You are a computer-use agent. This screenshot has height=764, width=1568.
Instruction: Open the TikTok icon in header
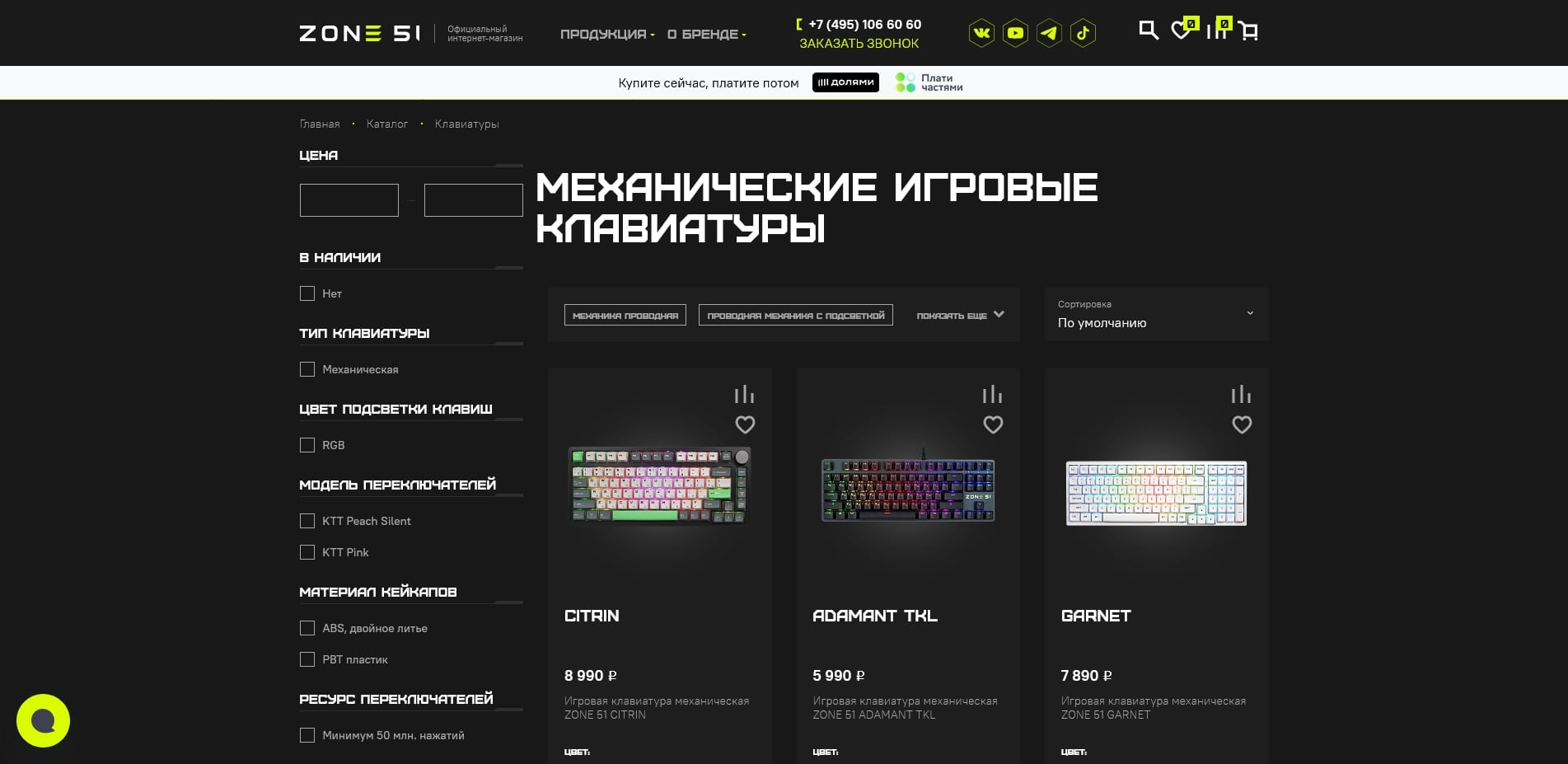[x=1083, y=34]
